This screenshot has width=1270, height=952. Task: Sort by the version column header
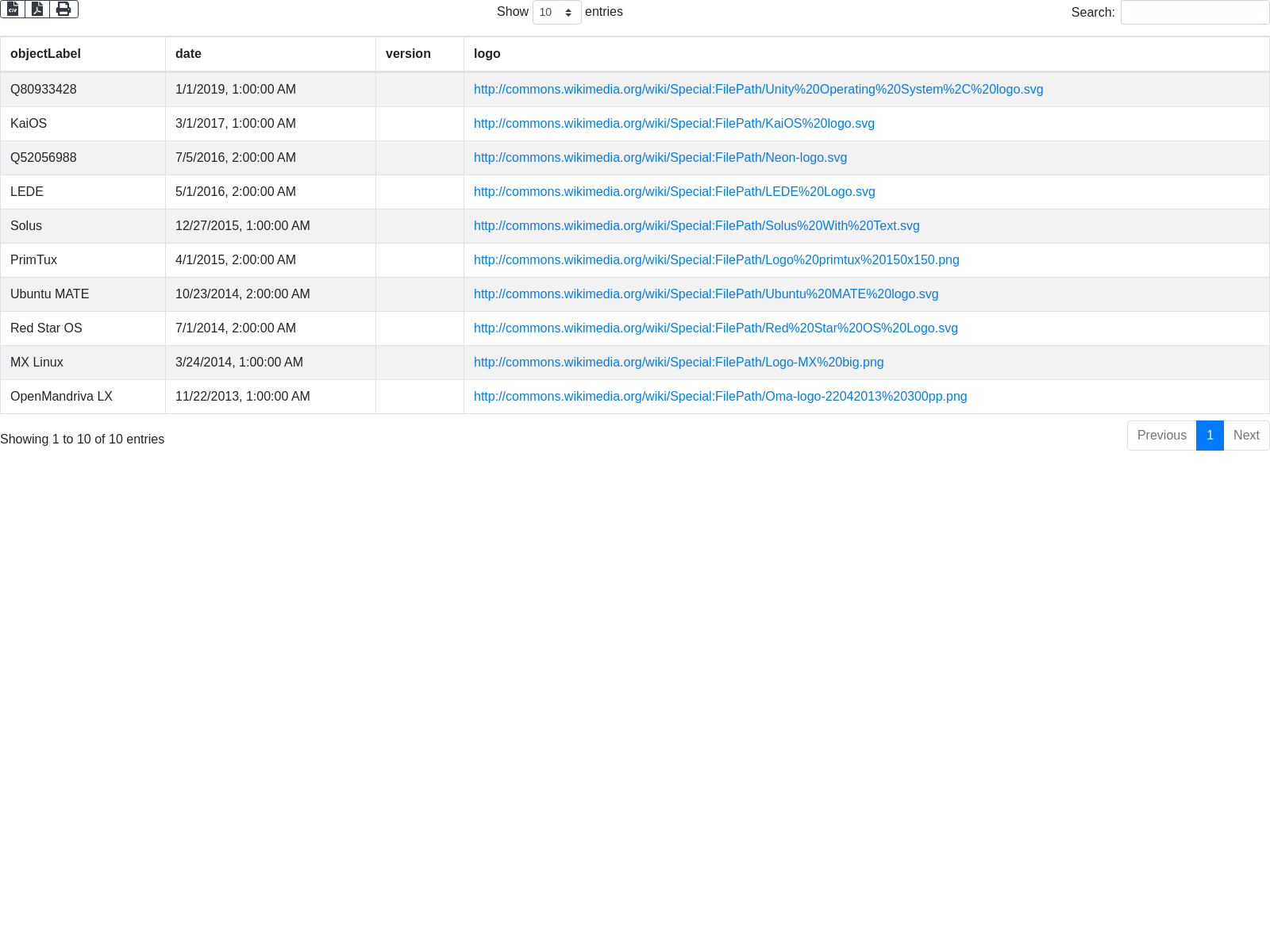[x=408, y=54]
